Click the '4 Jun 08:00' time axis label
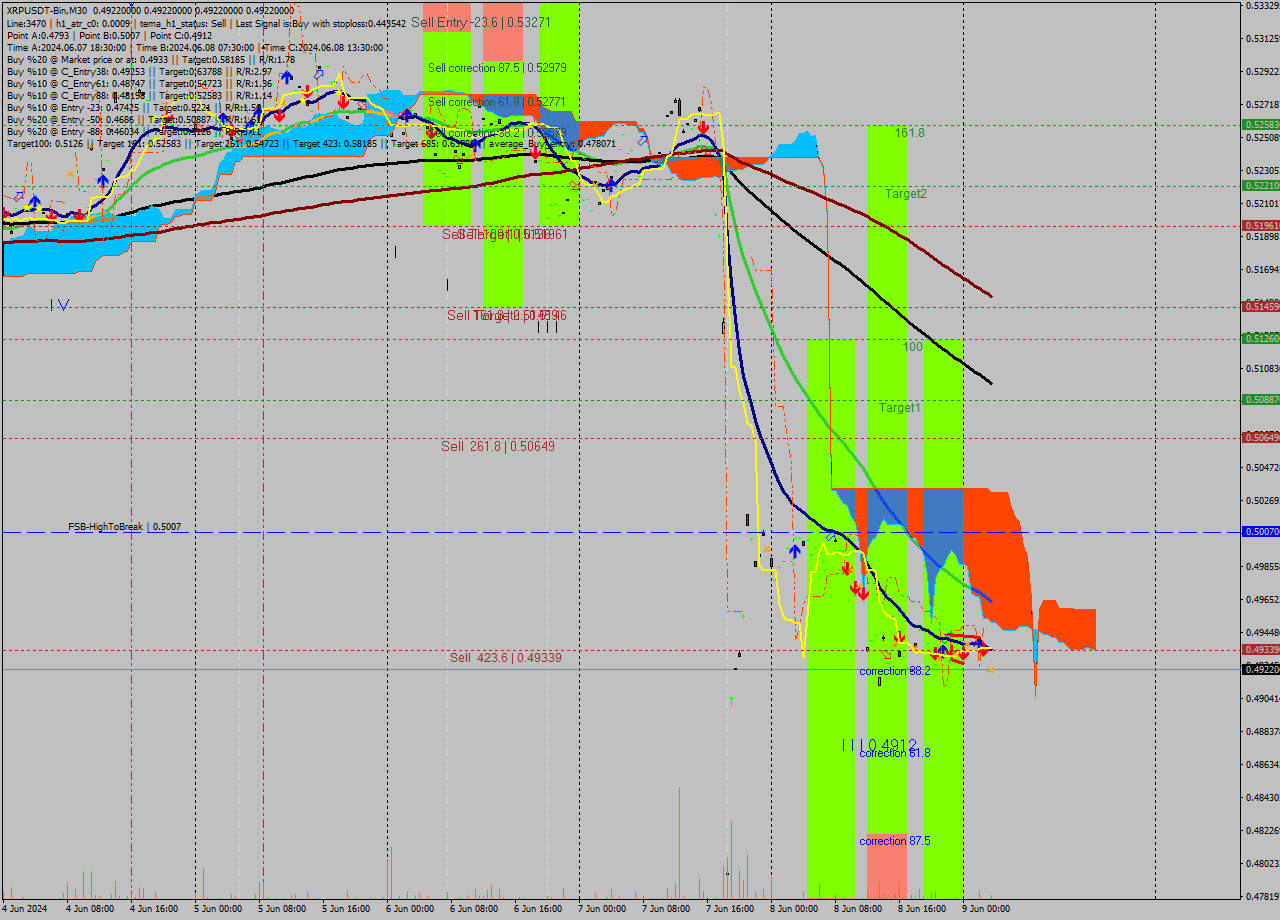This screenshot has width=1280, height=920. 90,909
